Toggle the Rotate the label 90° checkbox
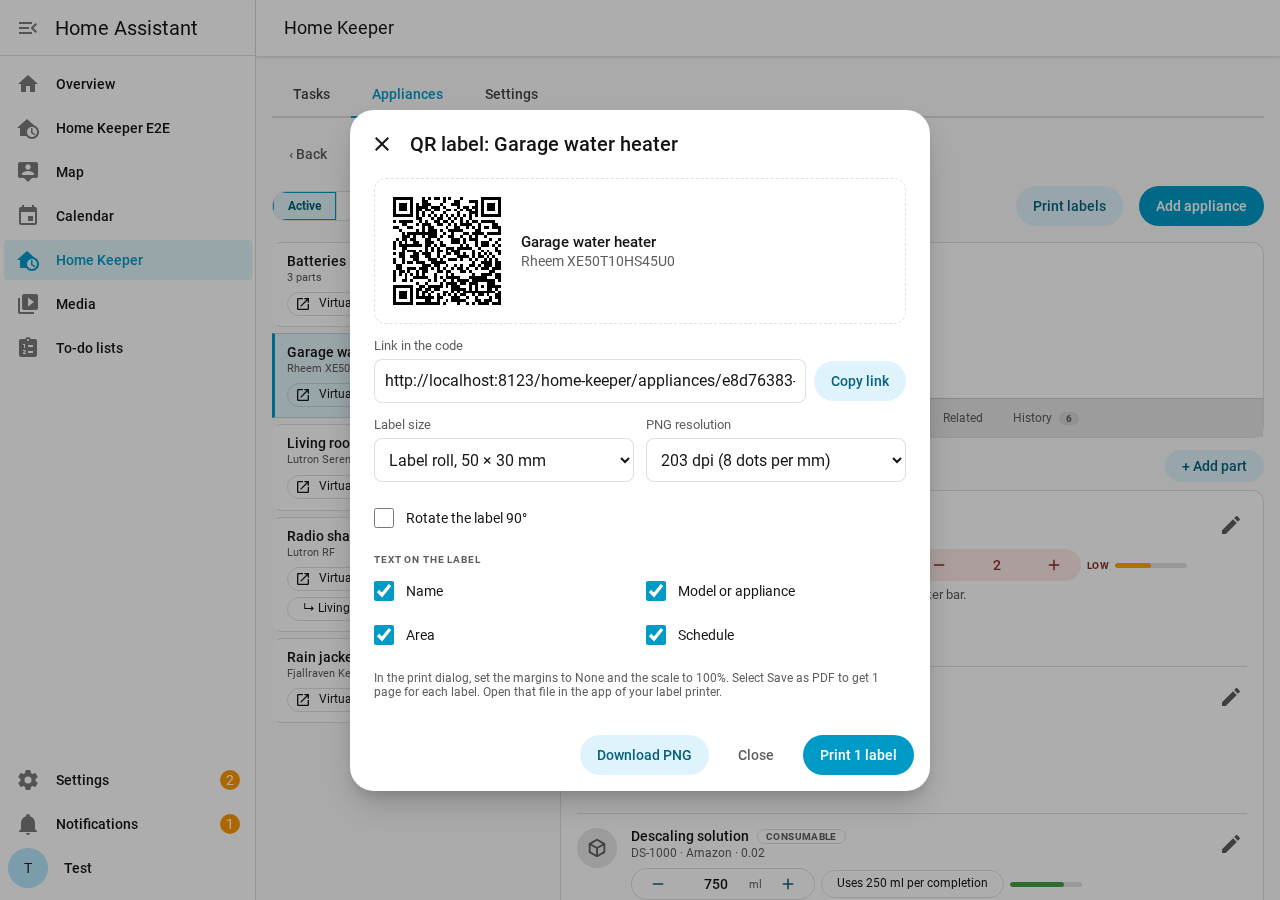Viewport: 1280px width, 900px height. coord(384,518)
